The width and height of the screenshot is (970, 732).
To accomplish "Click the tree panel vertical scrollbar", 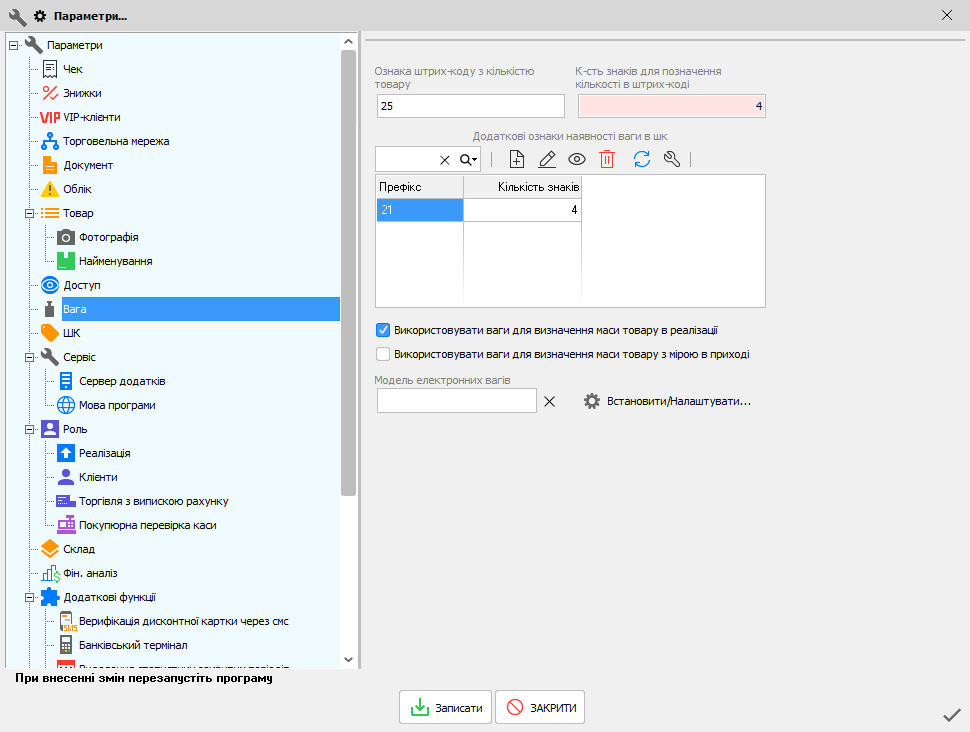I will 348,270.
